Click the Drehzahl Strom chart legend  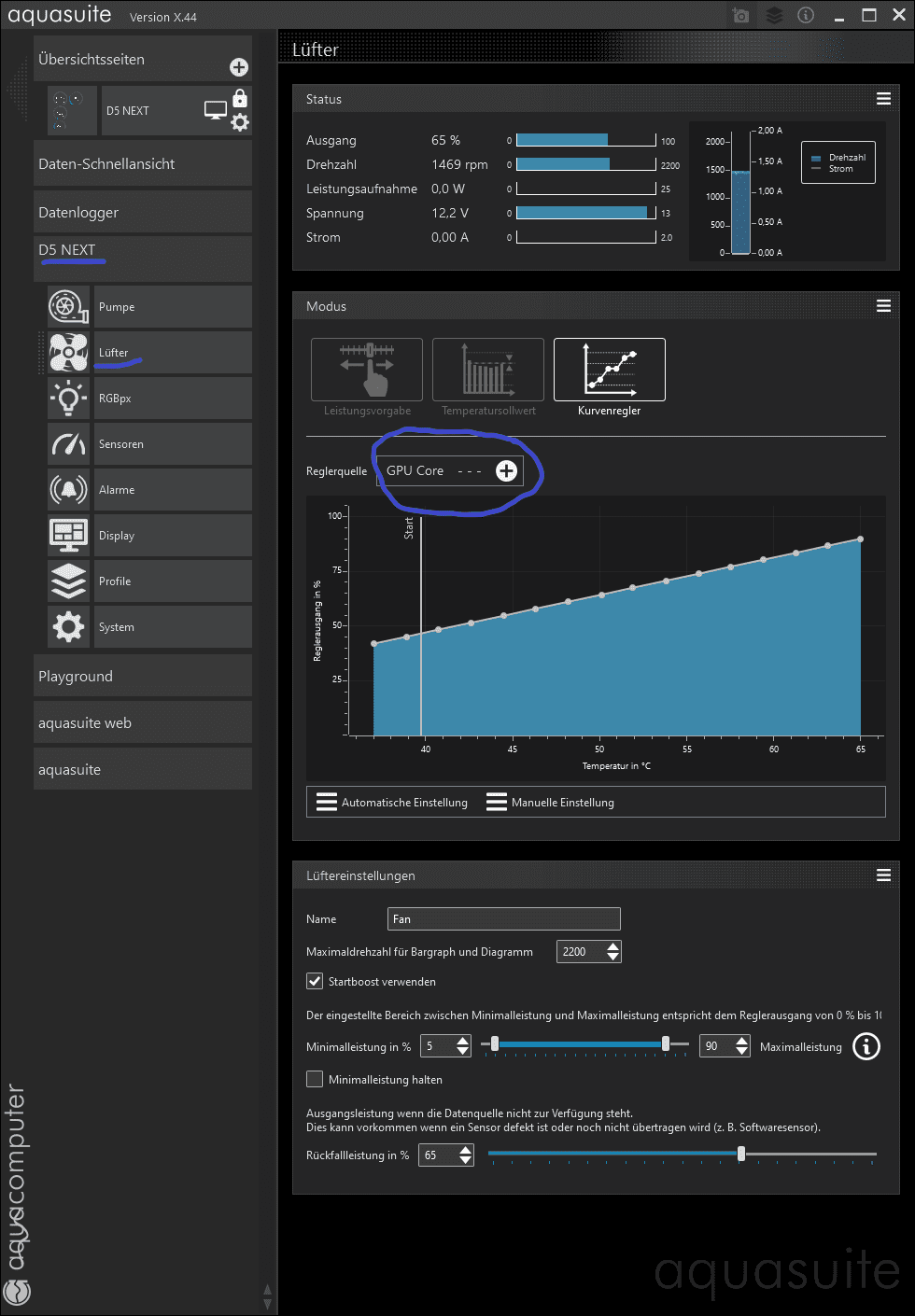click(x=838, y=162)
